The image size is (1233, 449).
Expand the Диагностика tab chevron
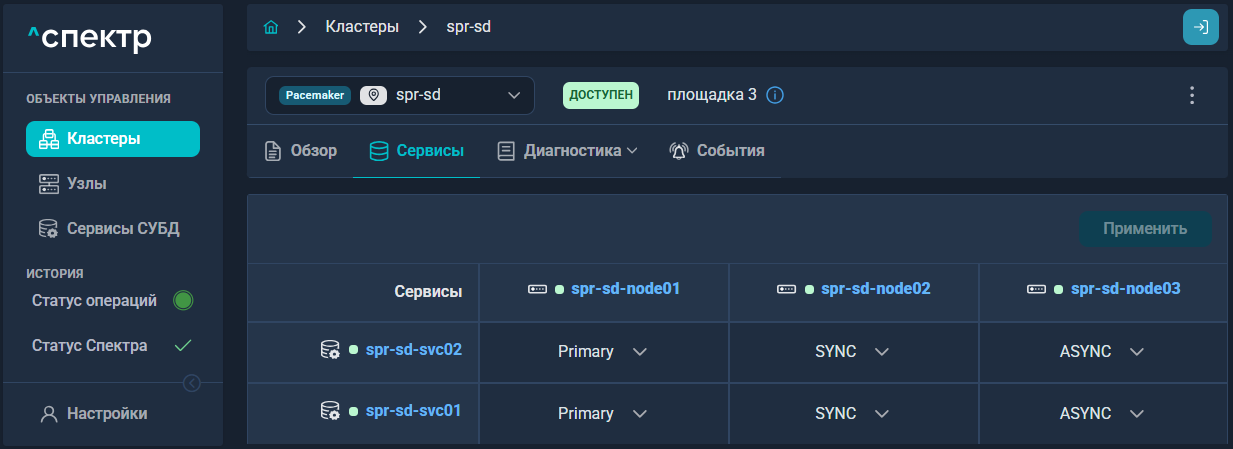click(632, 151)
